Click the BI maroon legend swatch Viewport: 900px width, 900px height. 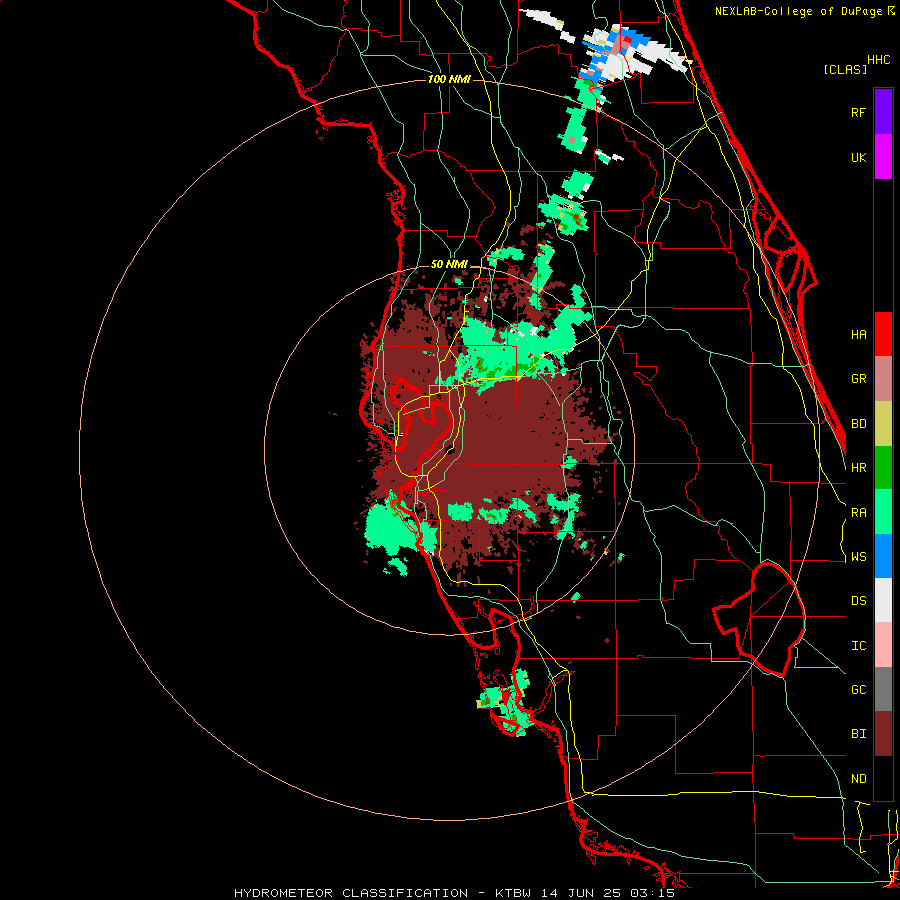883,734
